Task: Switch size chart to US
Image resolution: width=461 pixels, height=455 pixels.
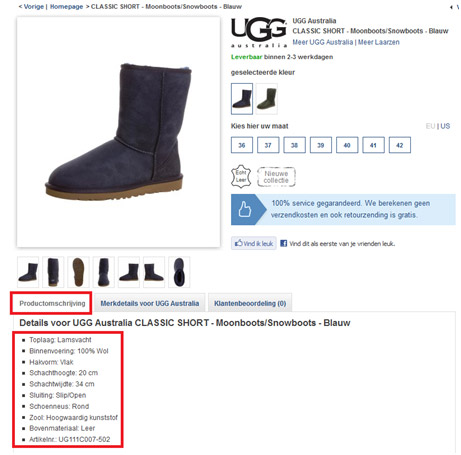Action: (x=445, y=126)
